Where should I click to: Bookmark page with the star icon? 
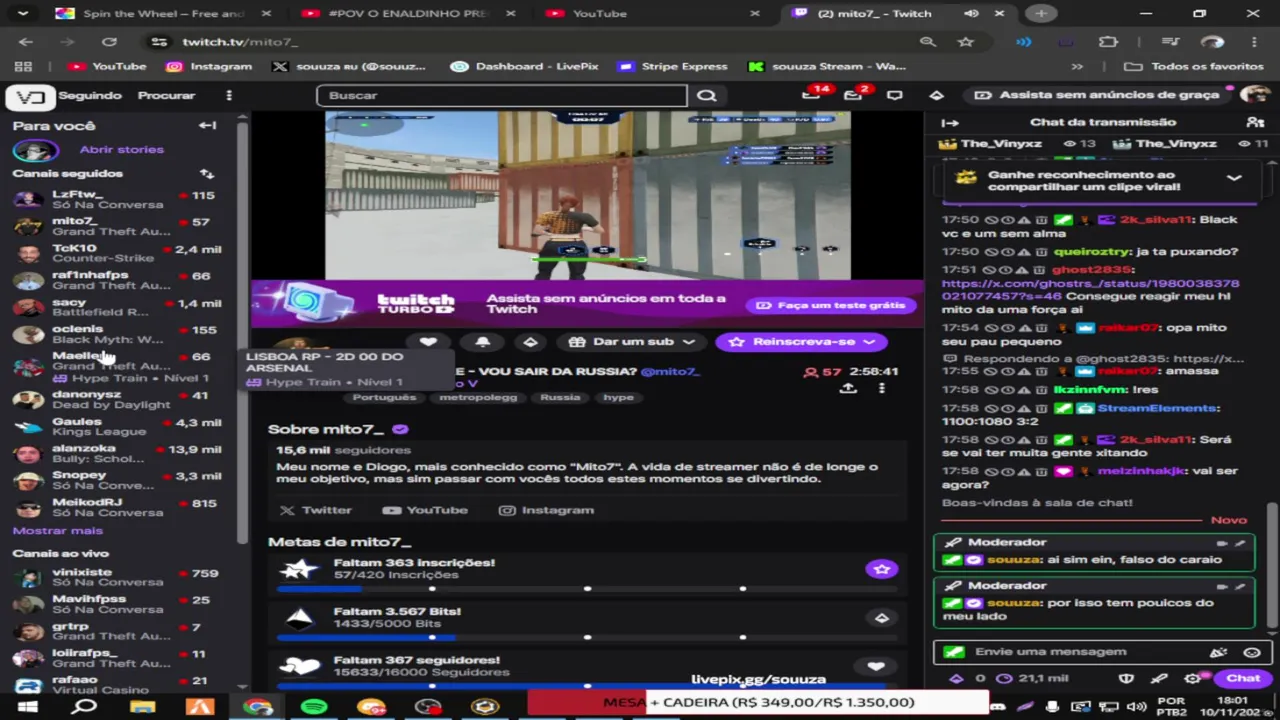[x=965, y=42]
